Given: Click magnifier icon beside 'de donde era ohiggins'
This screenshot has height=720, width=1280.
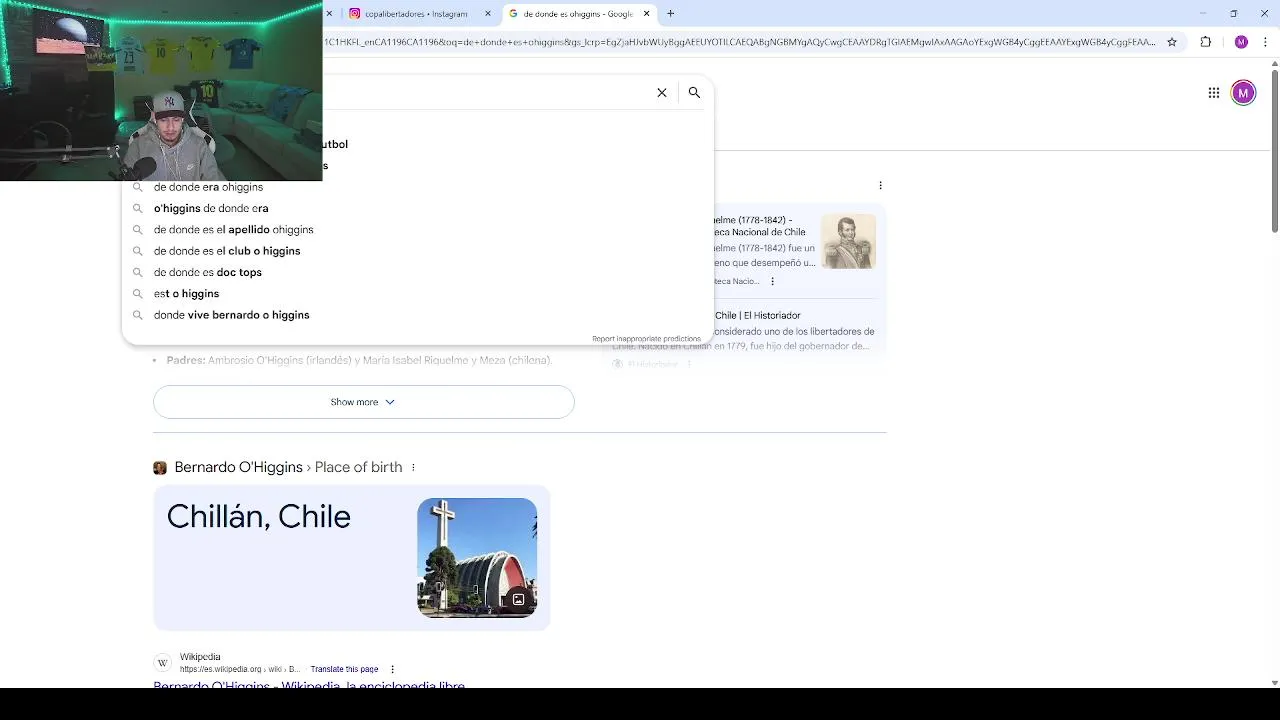Looking at the screenshot, I should [x=138, y=188].
